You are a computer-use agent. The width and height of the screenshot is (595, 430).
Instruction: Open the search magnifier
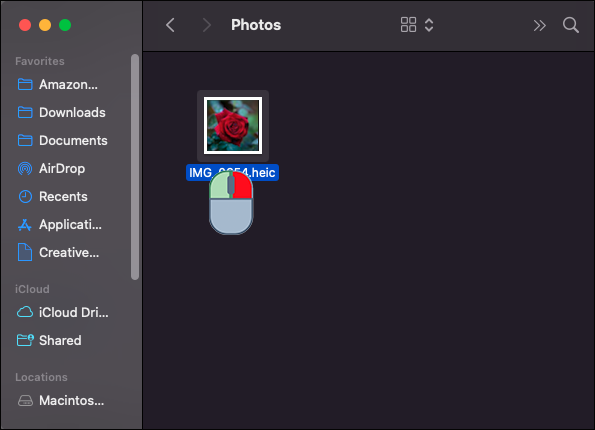(x=570, y=25)
